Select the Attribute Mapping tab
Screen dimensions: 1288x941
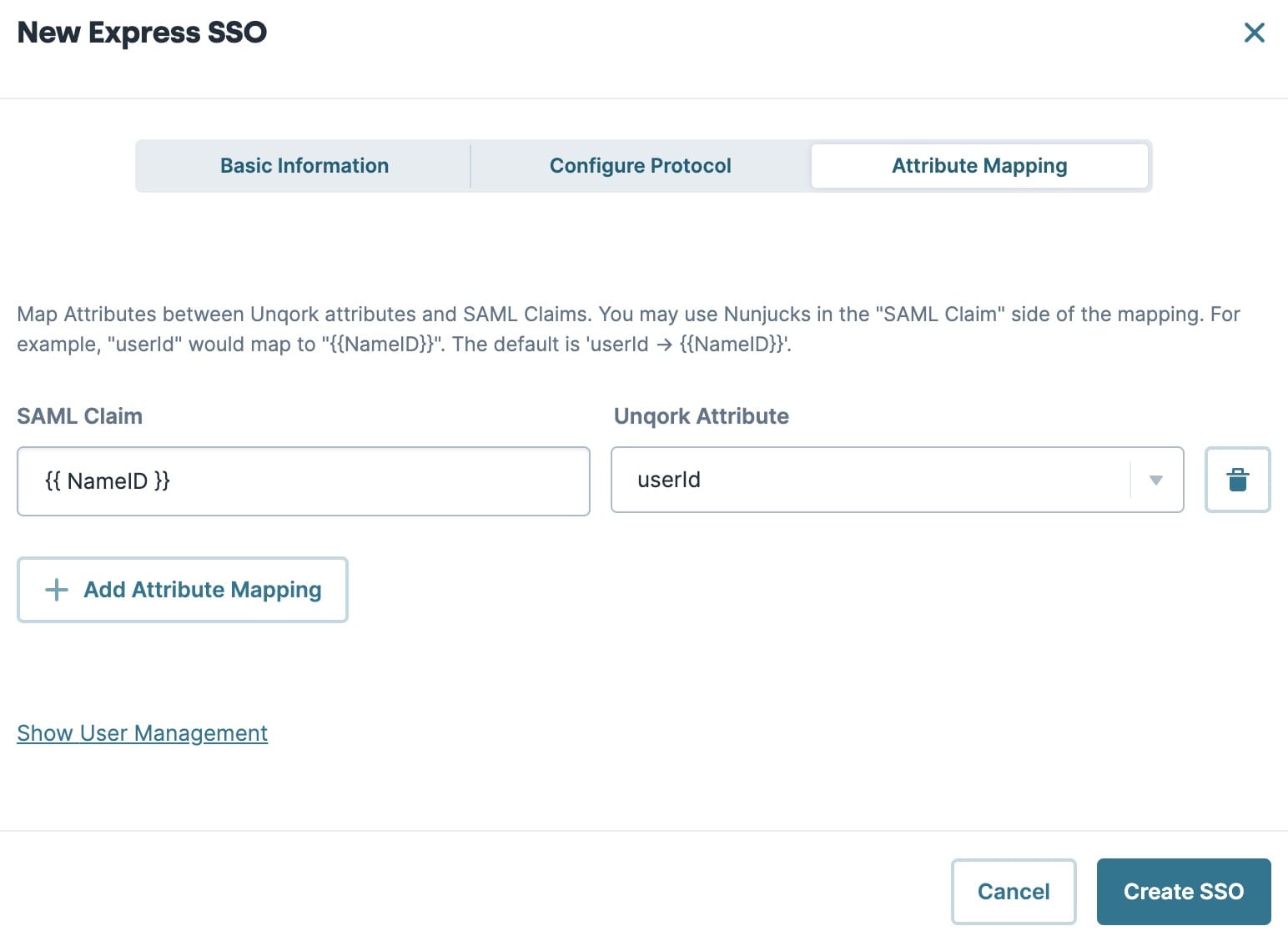(x=979, y=165)
